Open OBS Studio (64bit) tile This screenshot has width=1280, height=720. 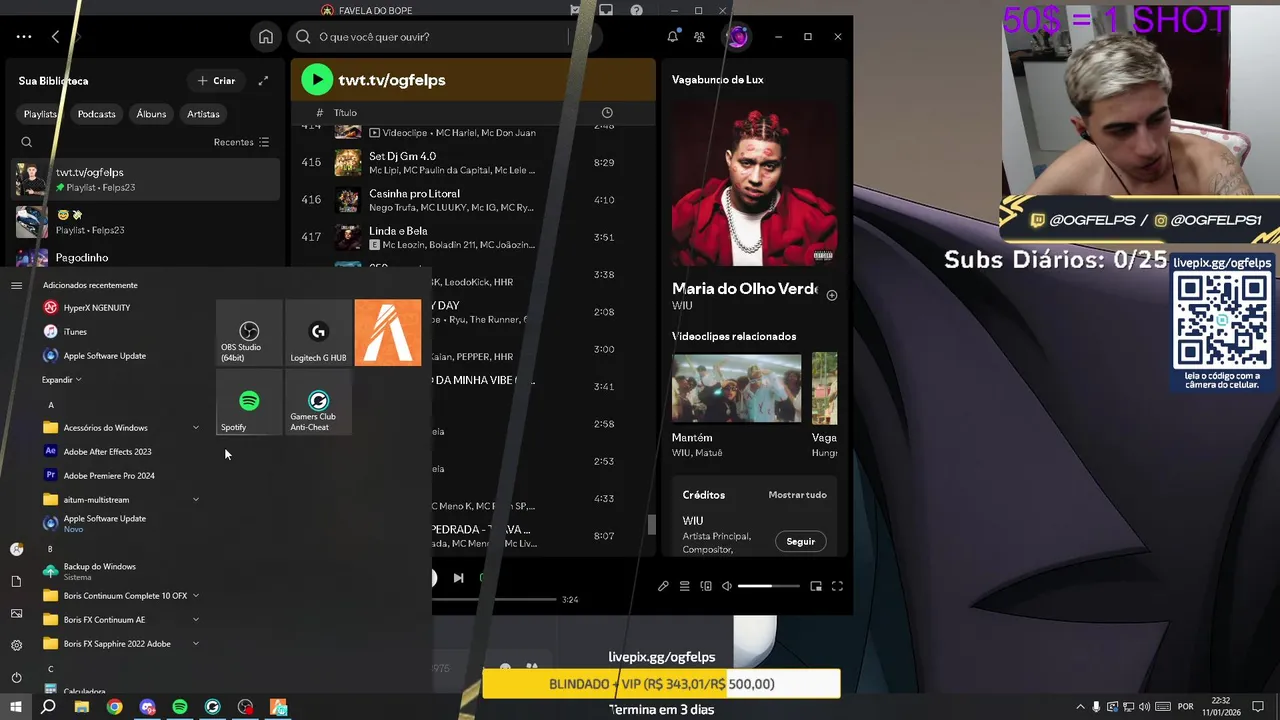(249, 333)
